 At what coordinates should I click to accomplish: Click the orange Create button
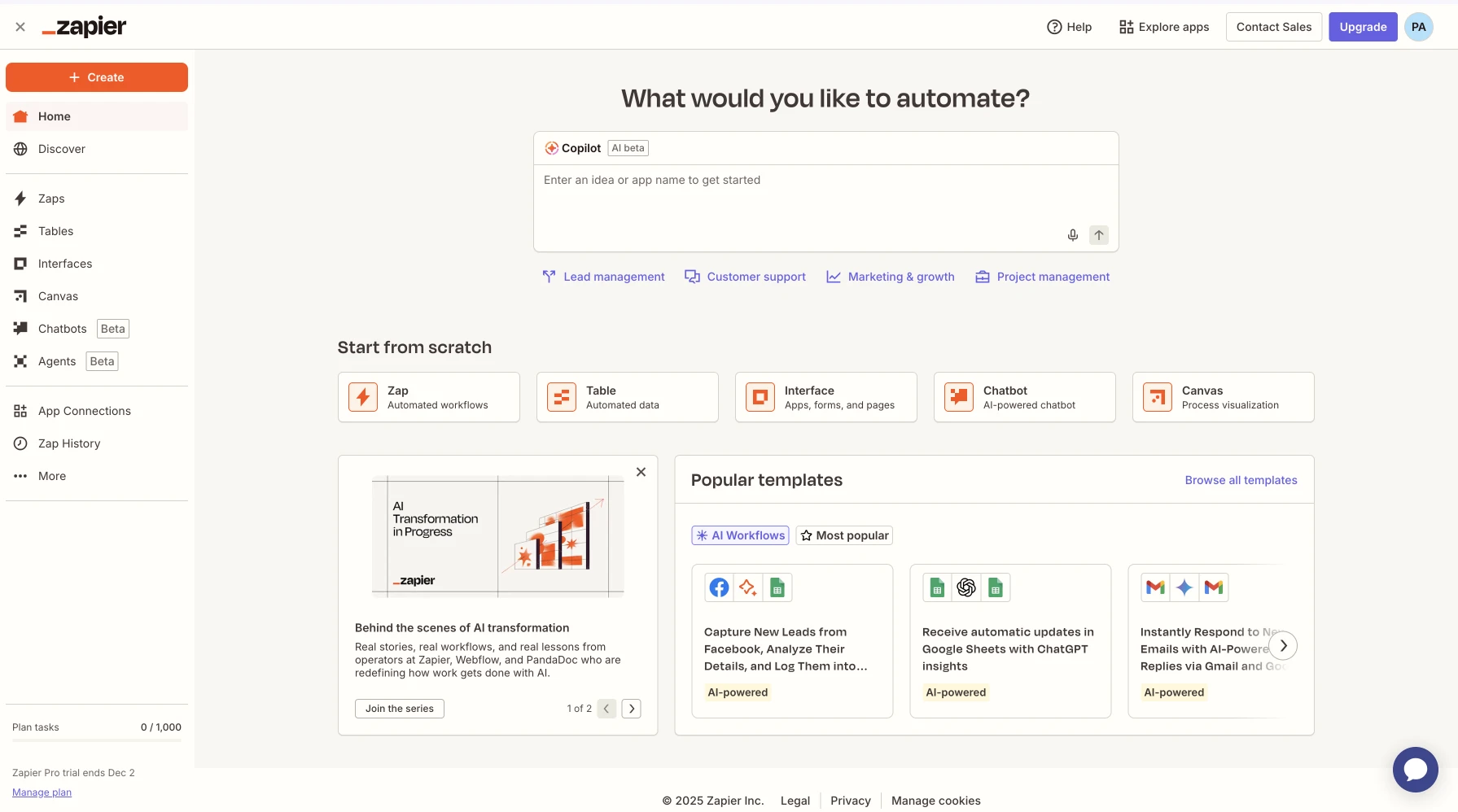(97, 77)
